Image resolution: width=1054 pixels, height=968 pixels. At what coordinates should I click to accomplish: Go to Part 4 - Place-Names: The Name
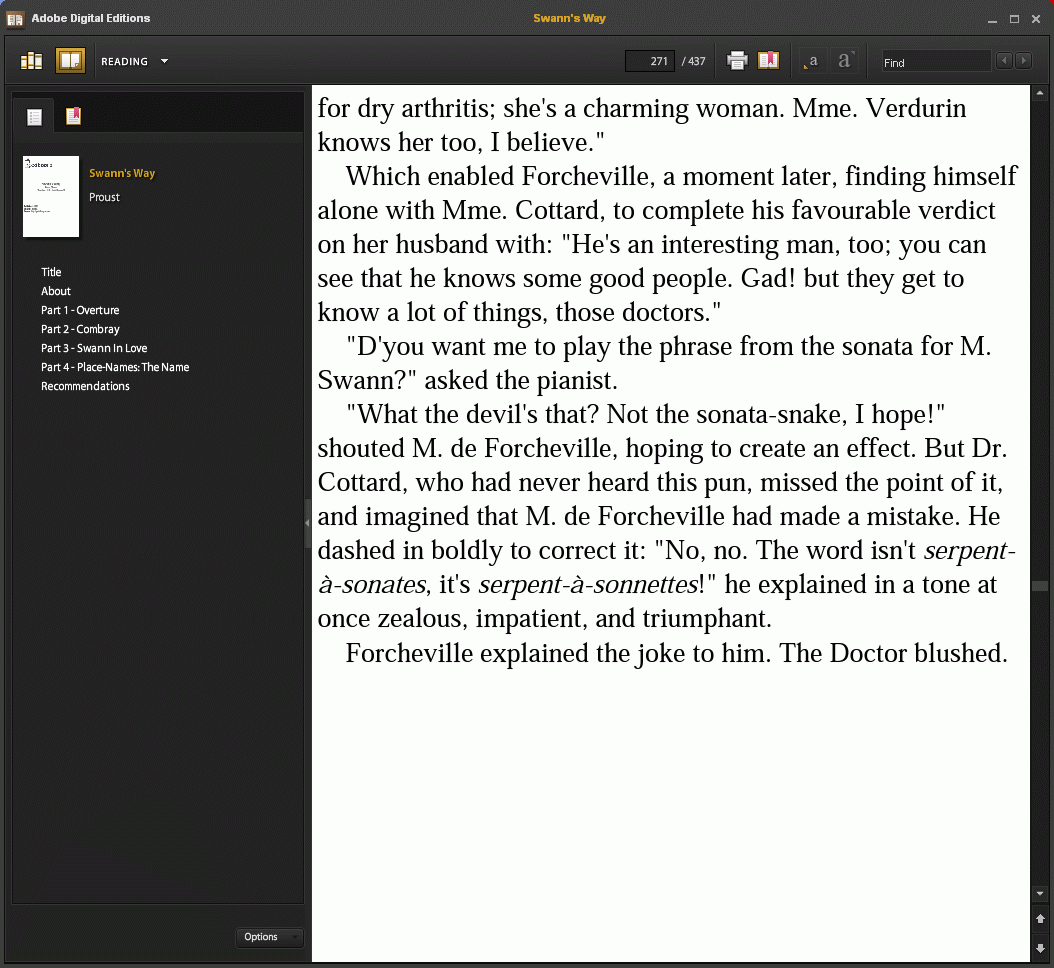pyautogui.click(x=115, y=367)
